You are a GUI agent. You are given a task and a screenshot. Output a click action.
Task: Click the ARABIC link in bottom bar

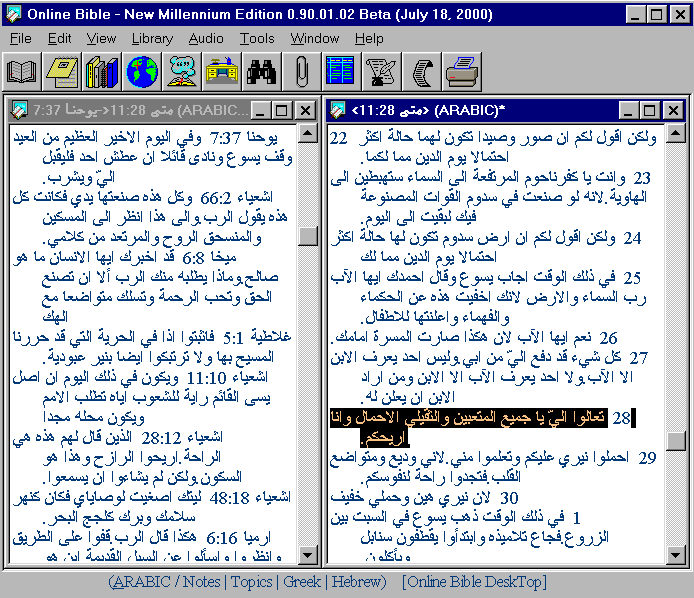[x=142, y=581]
